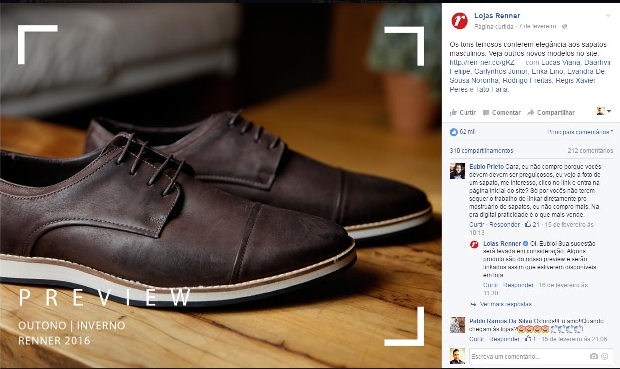Open the 212 comentários link
Viewport: 620px width, 369px height.
point(590,151)
